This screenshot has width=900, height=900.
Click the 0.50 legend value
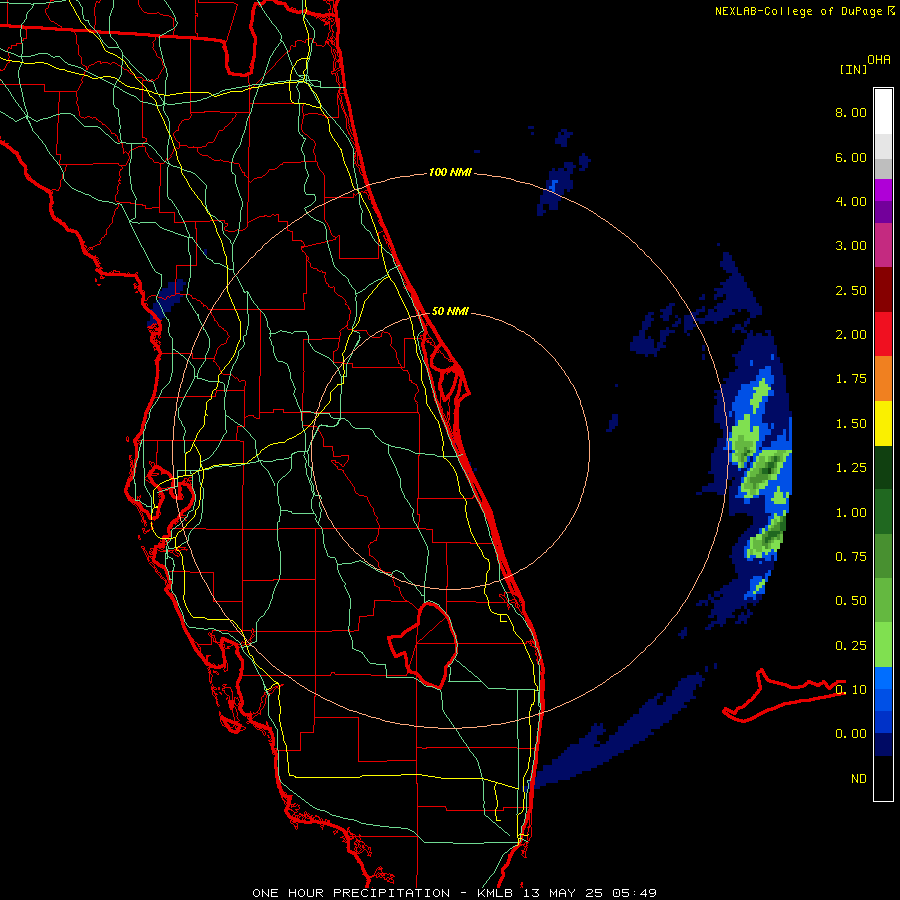(851, 601)
